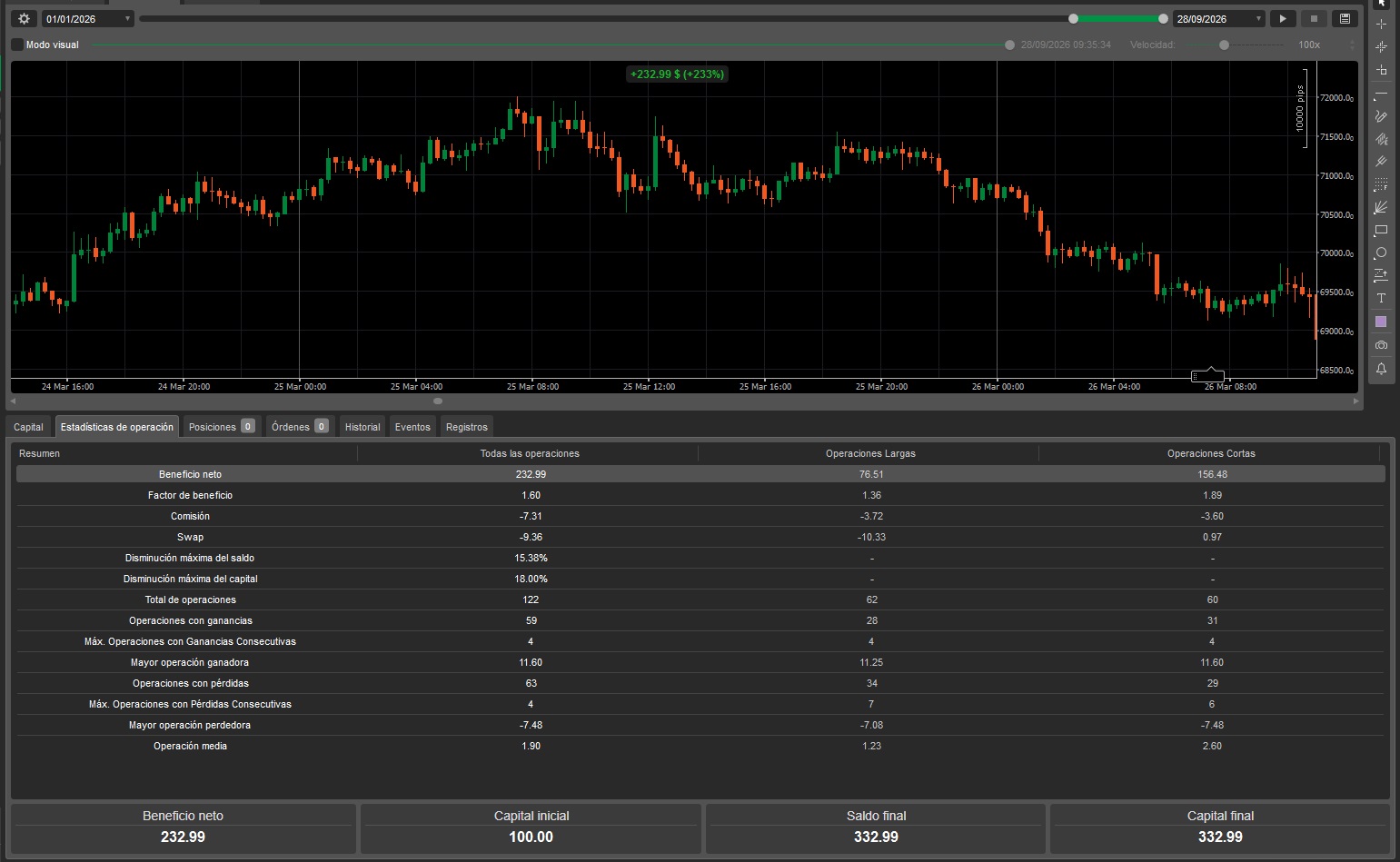
Task: Click the Total de operaciones label
Action: click(x=190, y=599)
